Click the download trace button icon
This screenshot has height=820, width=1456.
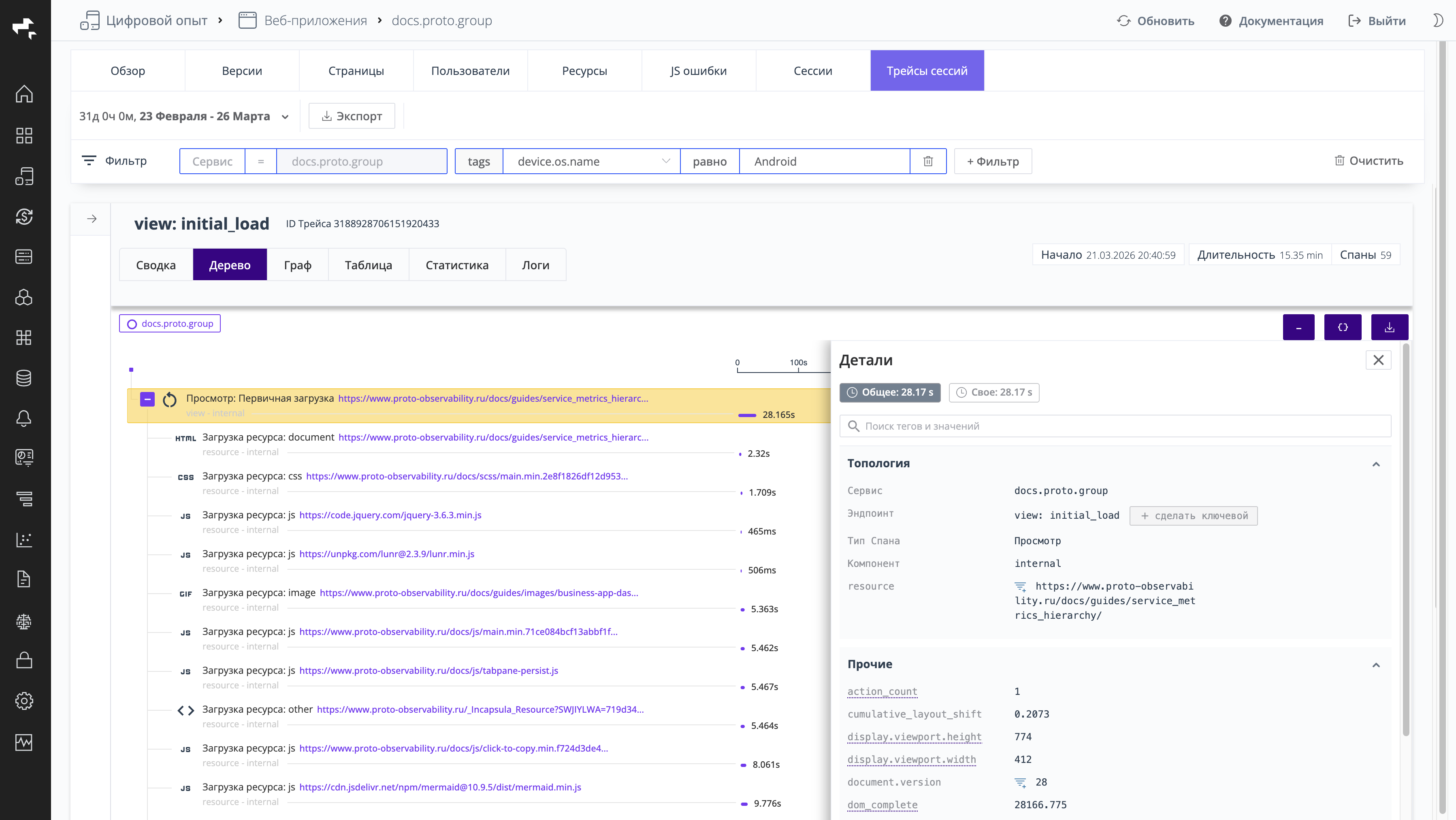tap(1389, 327)
